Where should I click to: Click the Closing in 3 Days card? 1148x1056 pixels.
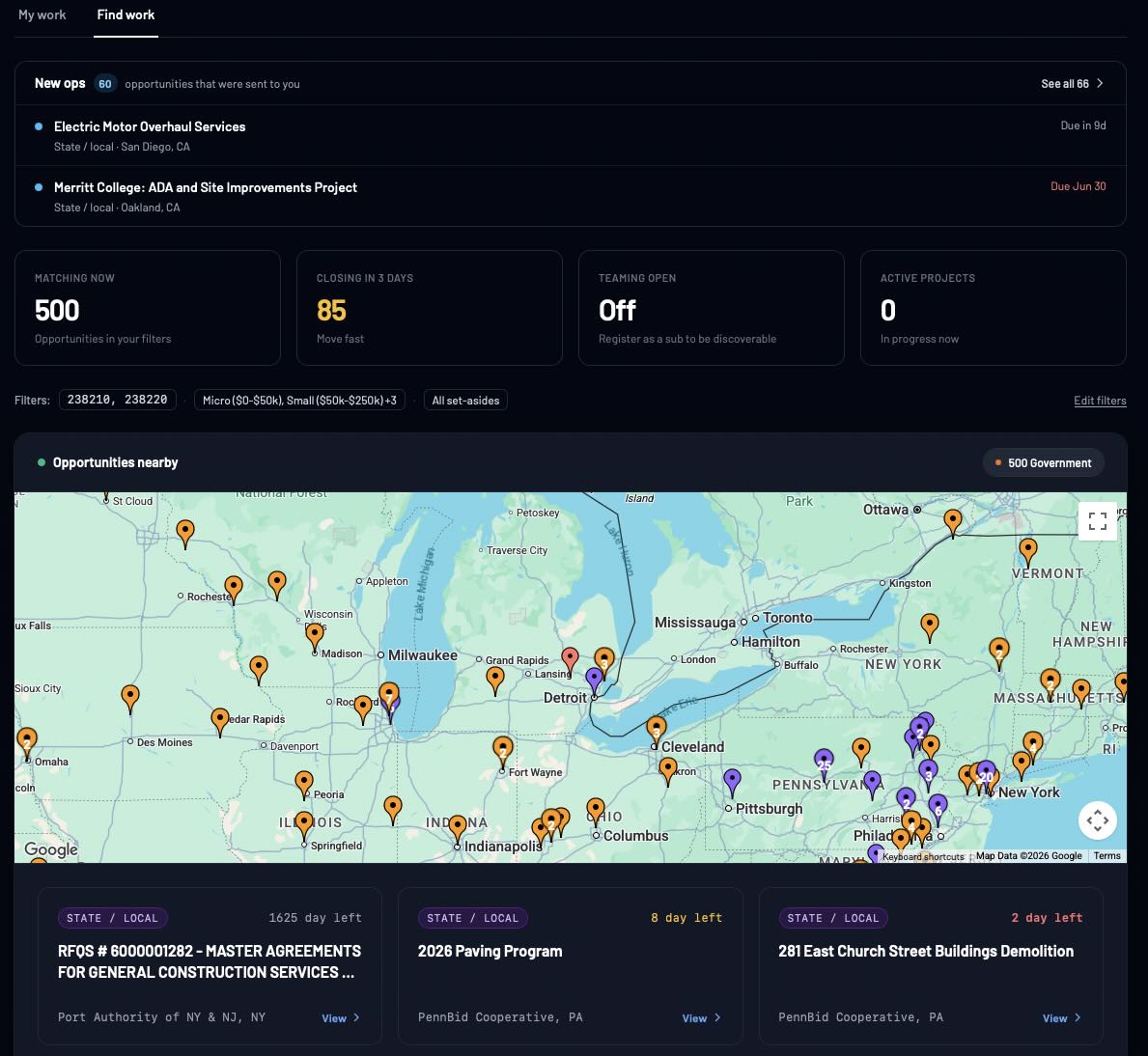429,307
